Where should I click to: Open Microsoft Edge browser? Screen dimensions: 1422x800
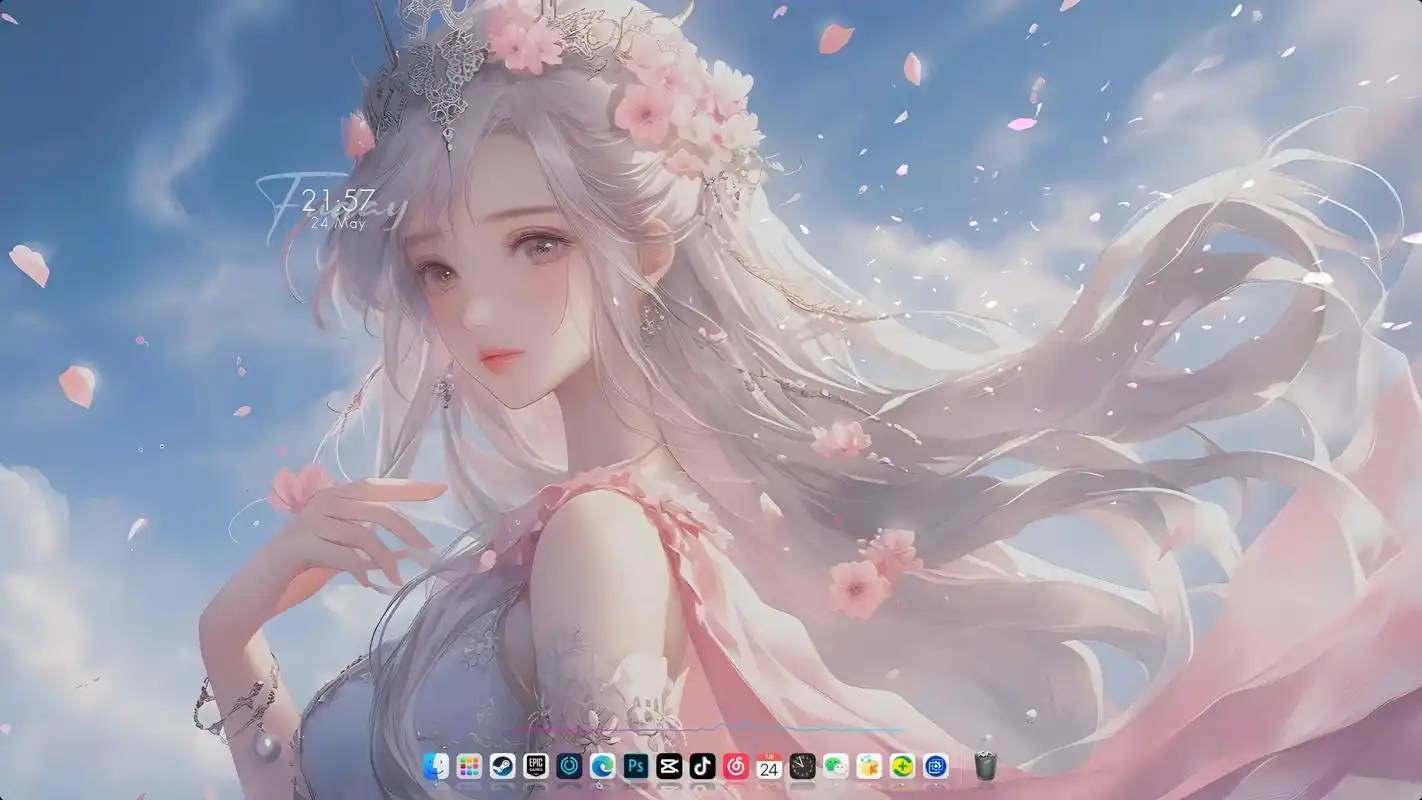(601, 766)
